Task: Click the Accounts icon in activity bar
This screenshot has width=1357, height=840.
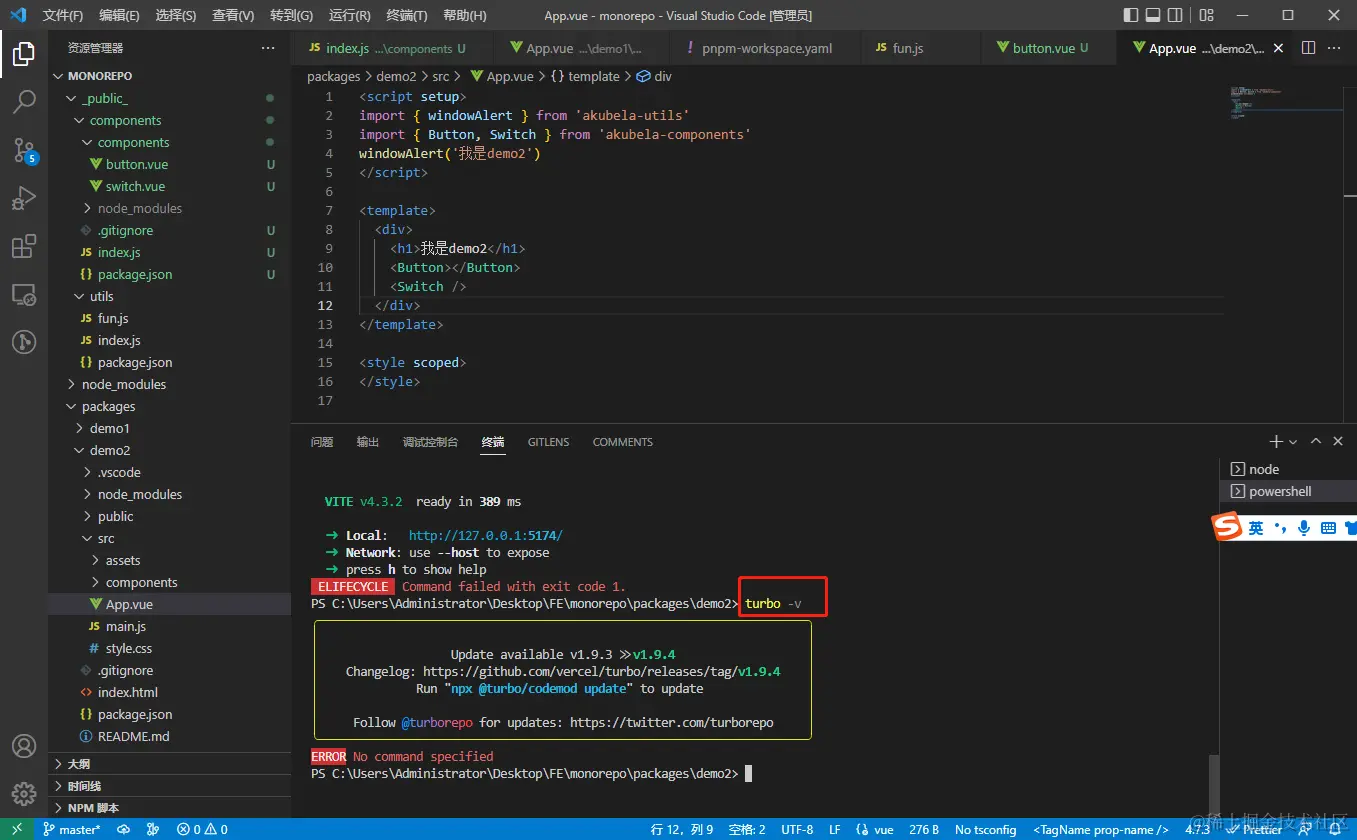Action: pyautogui.click(x=24, y=746)
